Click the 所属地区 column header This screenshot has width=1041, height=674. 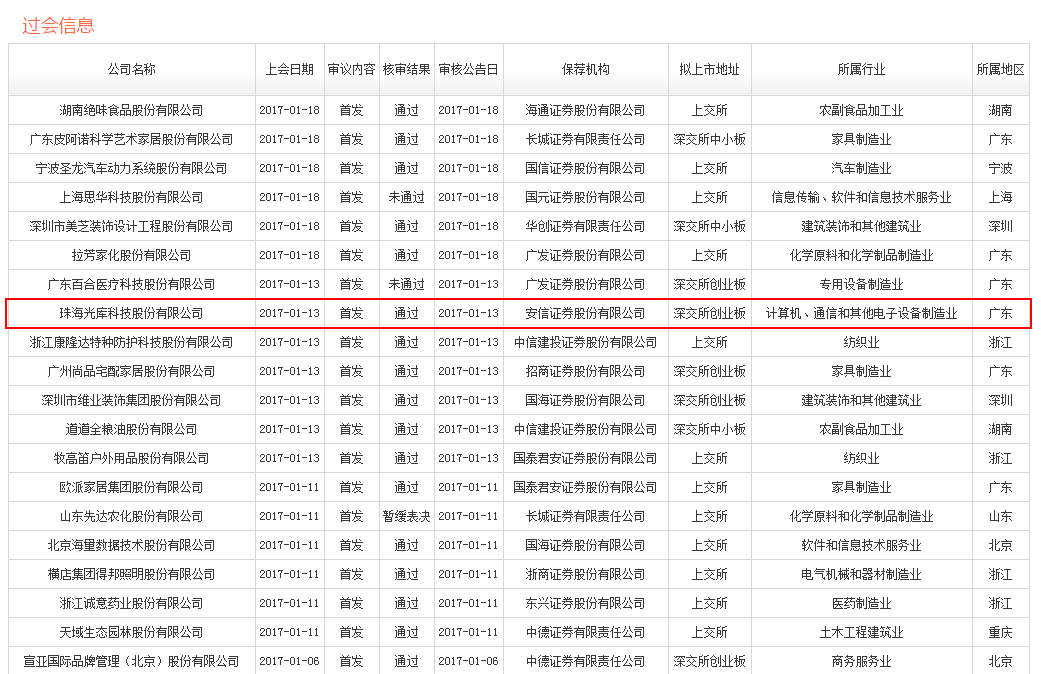click(1000, 69)
